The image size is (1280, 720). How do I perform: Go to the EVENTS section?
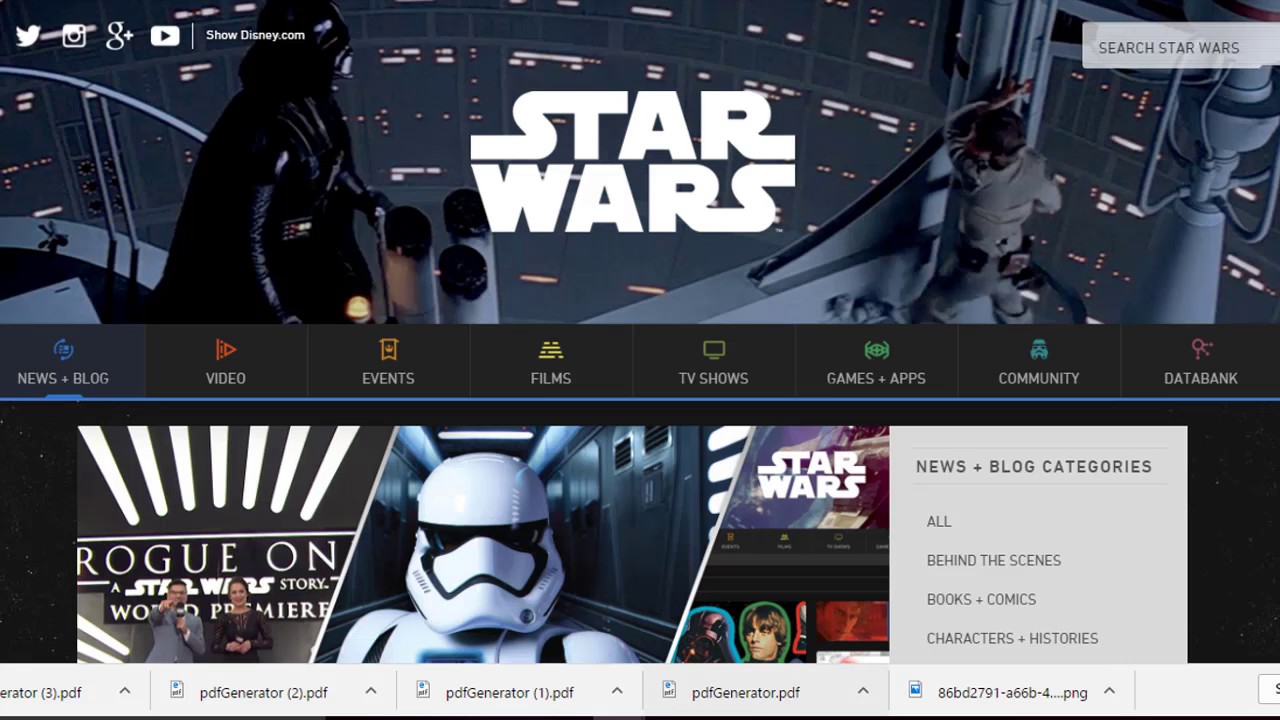click(x=388, y=378)
